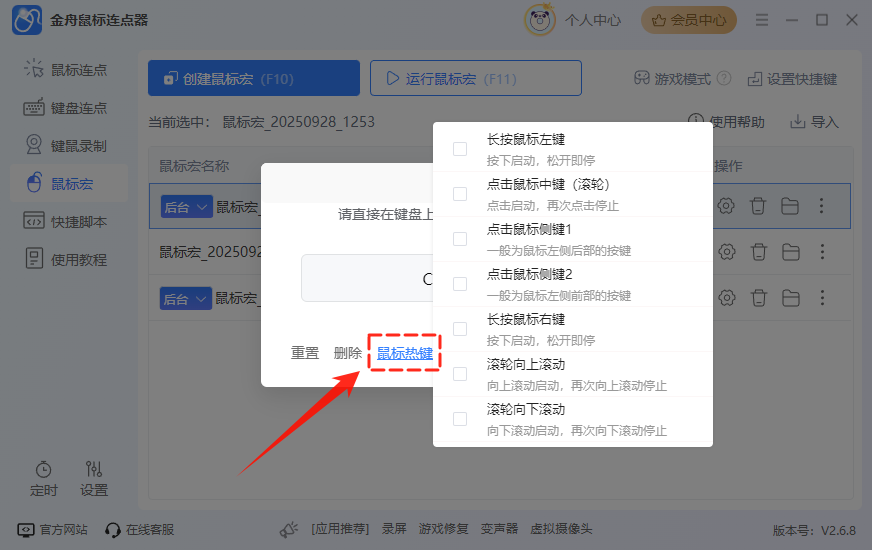872x550 pixels.
Task: Open the 定时 timer icon
Action: [x=43, y=470]
